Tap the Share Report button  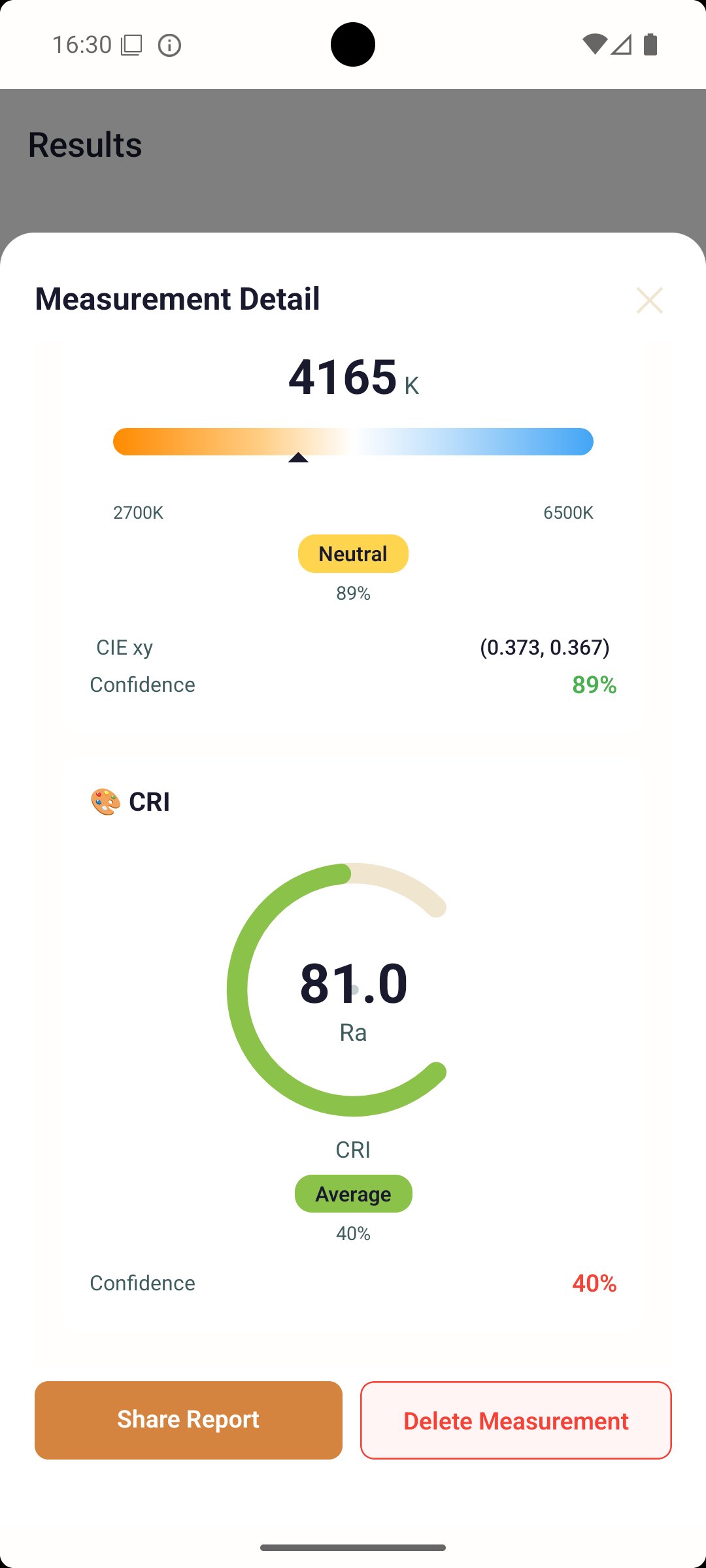(188, 1420)
